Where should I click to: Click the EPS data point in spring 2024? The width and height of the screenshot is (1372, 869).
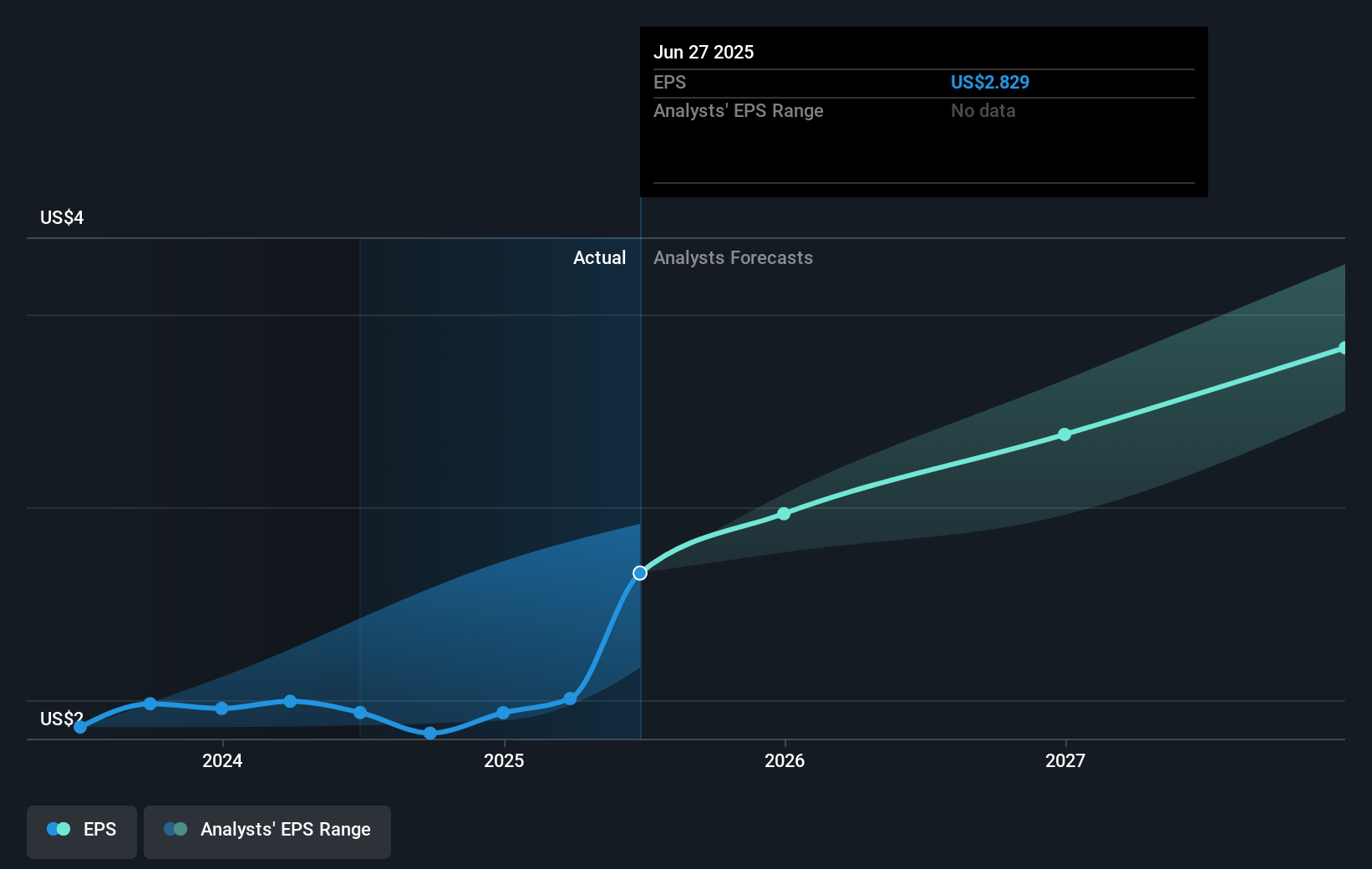point(290,701)
